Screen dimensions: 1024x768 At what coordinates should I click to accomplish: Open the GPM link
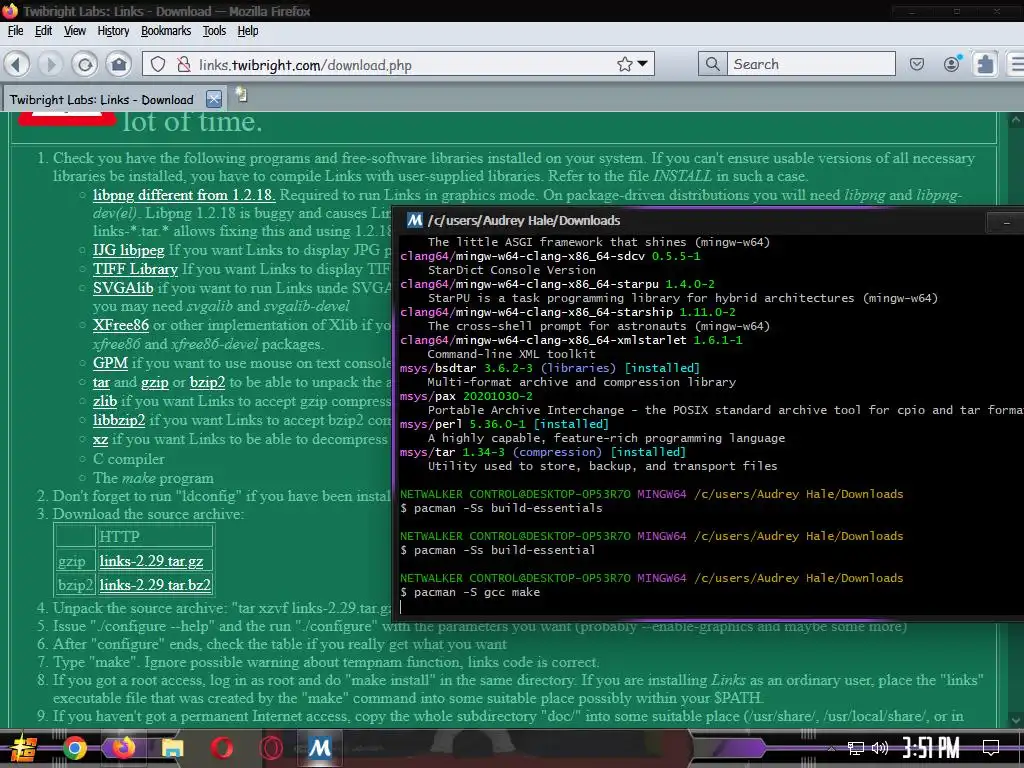[x=110, y=363]
